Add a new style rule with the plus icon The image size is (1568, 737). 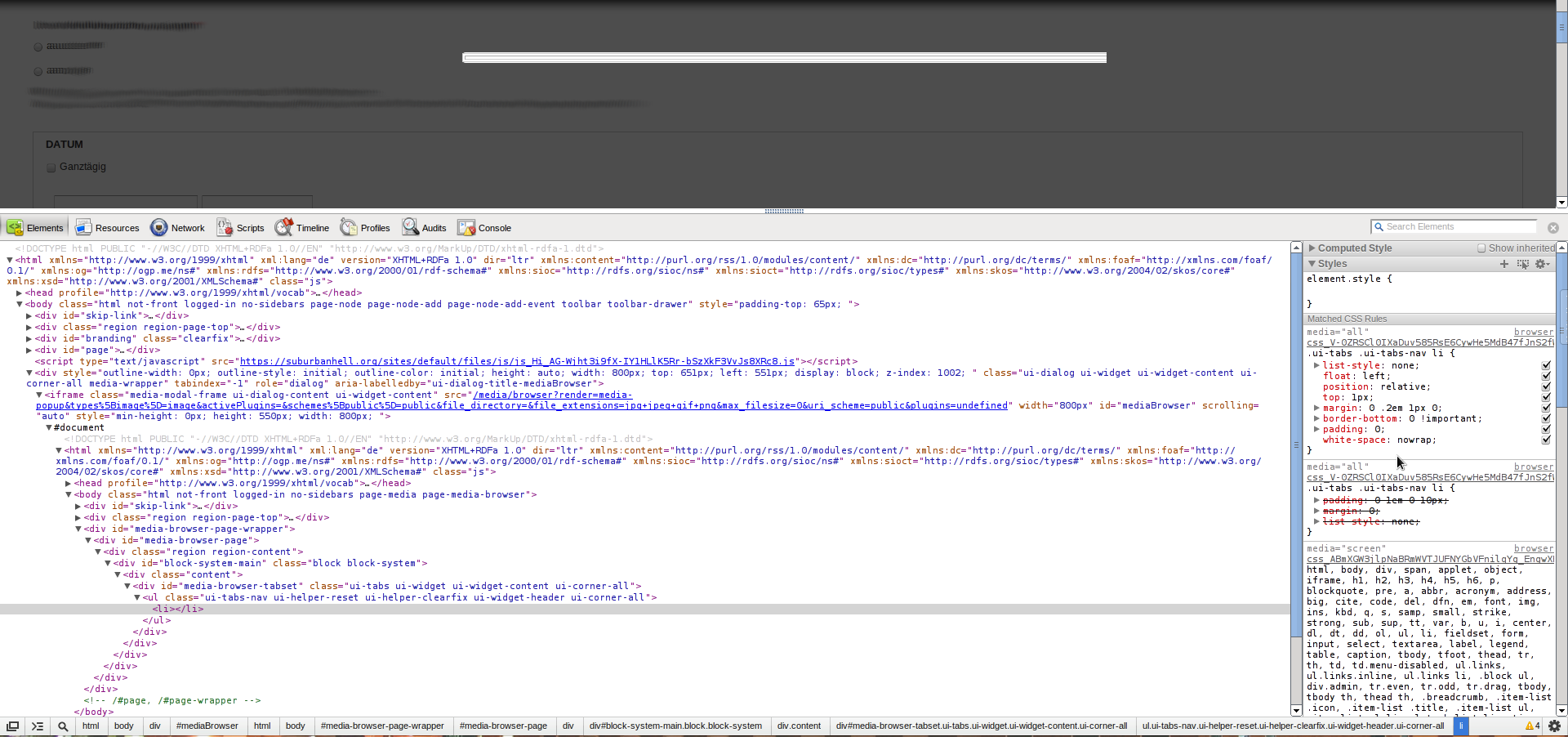(x=1505, y=264)
